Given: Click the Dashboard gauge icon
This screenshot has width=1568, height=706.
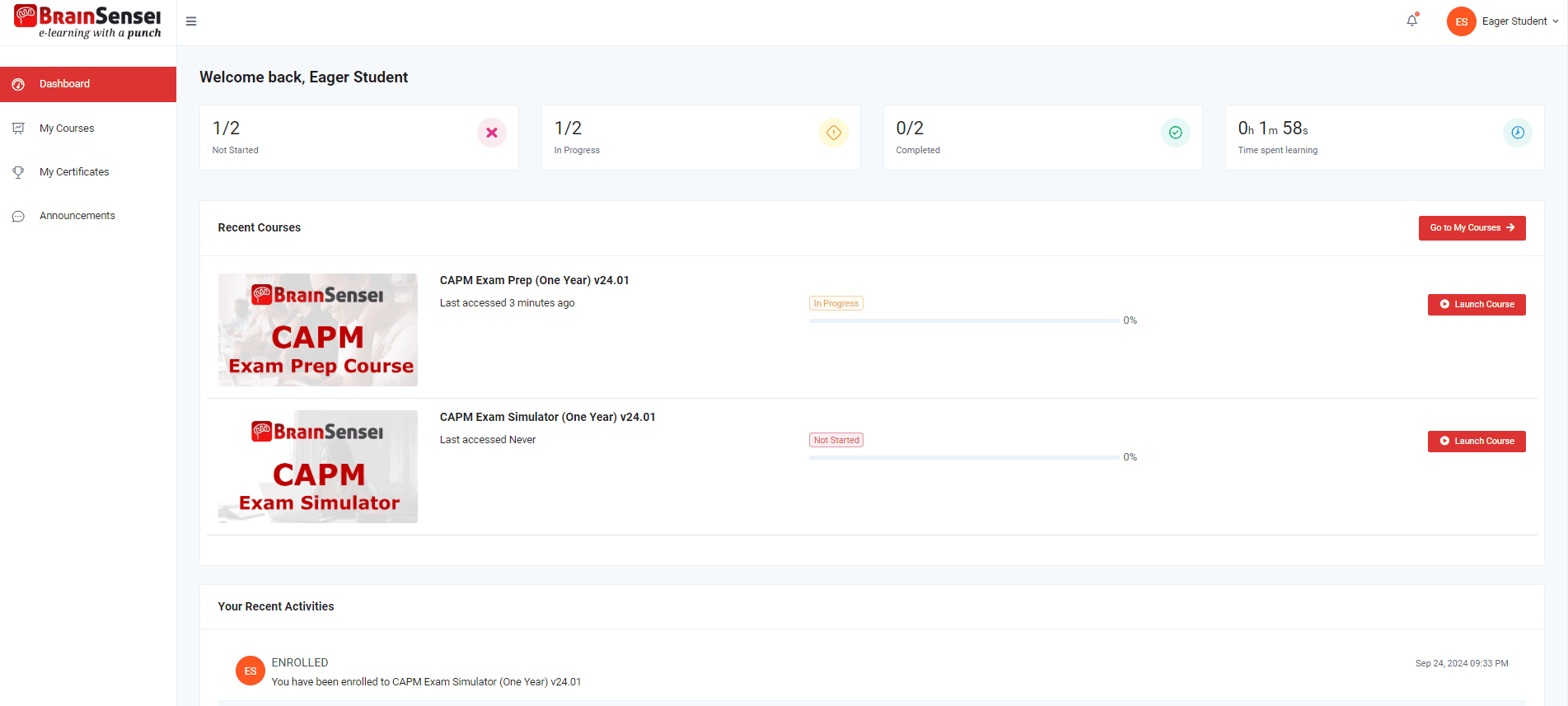Looking at the screenshot, I should [x=18, y=84].
